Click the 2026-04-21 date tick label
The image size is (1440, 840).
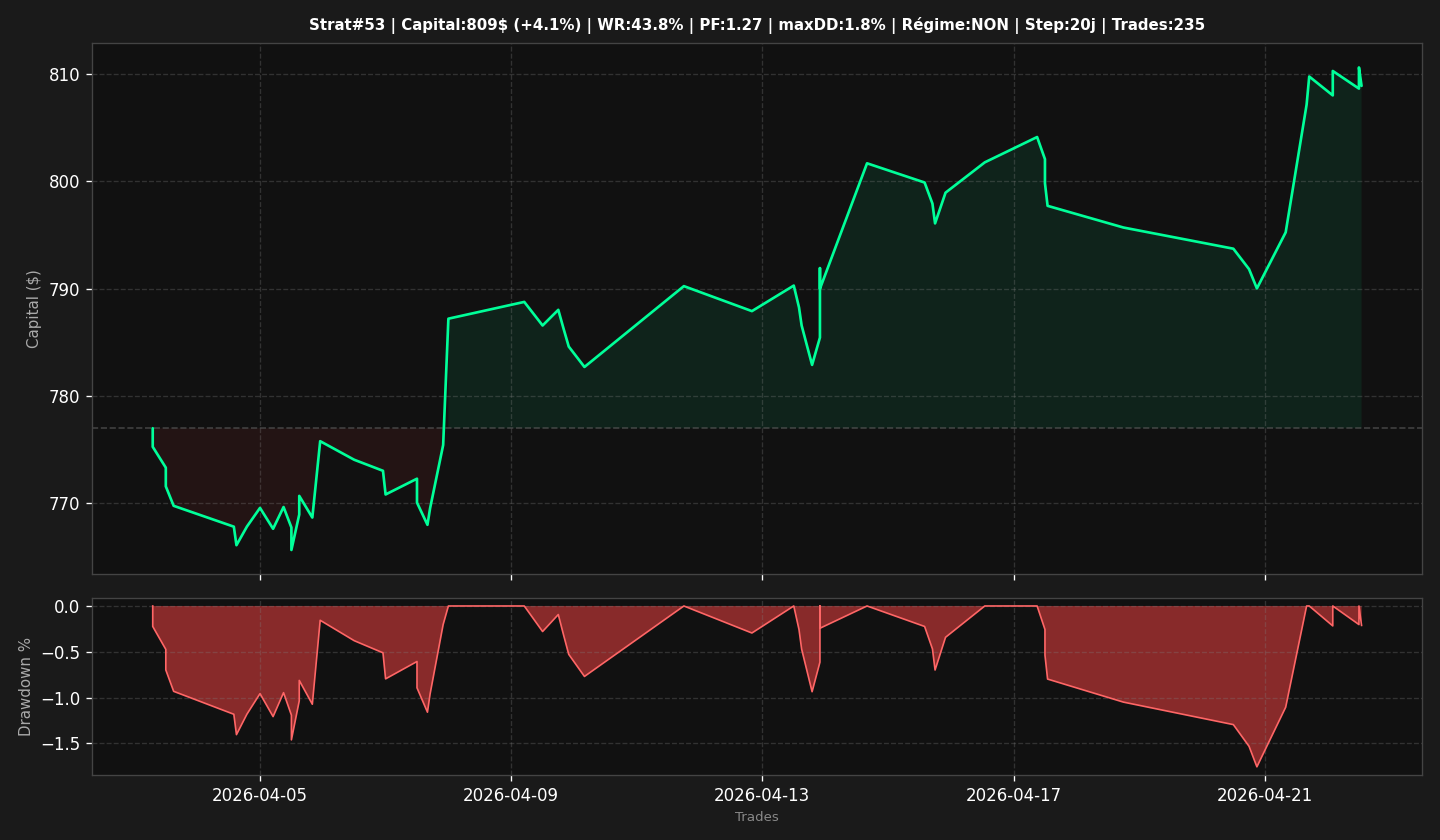pos(1265,796)
